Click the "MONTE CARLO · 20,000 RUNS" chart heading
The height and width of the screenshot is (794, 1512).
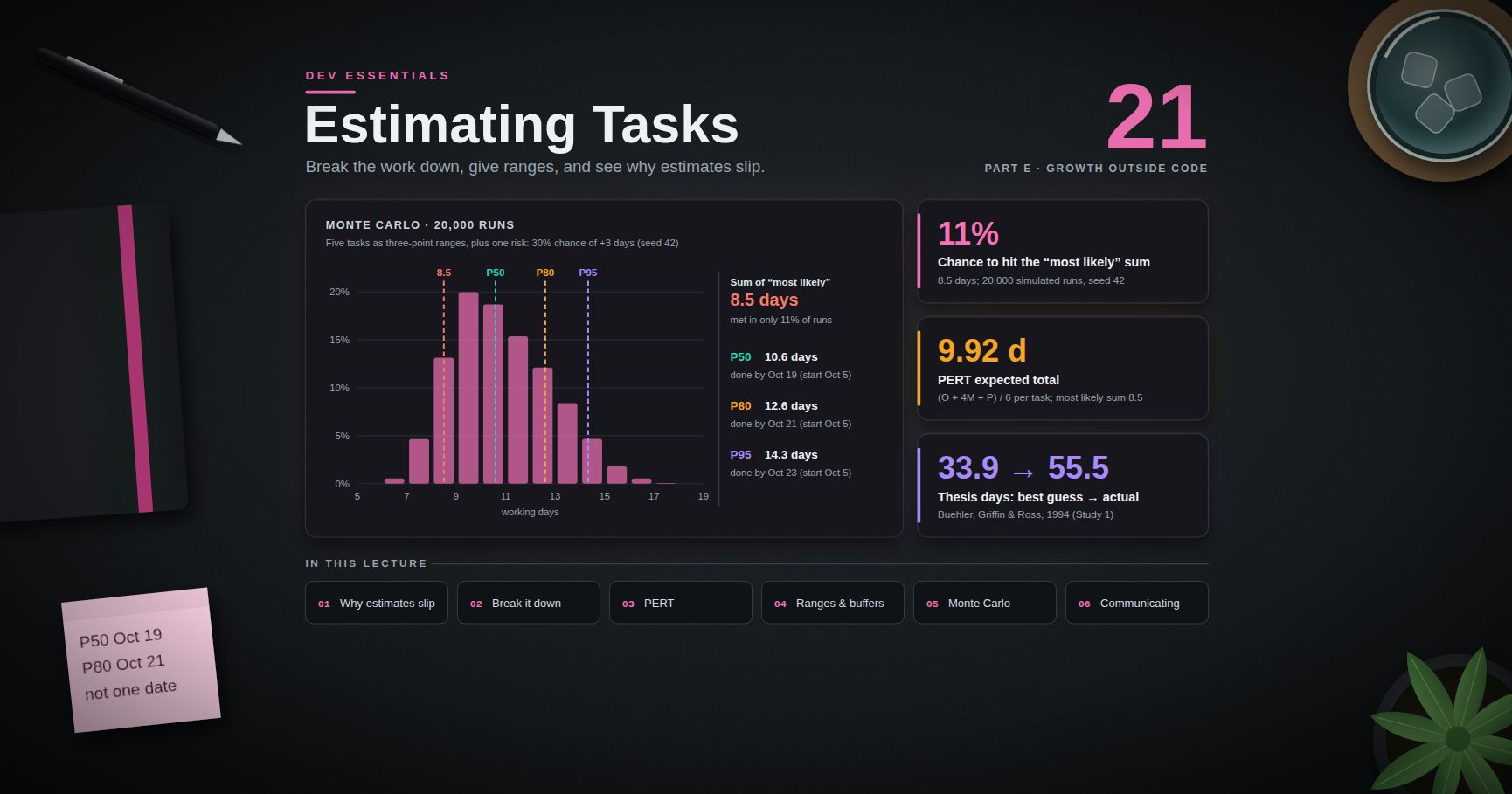coord(420,225)
